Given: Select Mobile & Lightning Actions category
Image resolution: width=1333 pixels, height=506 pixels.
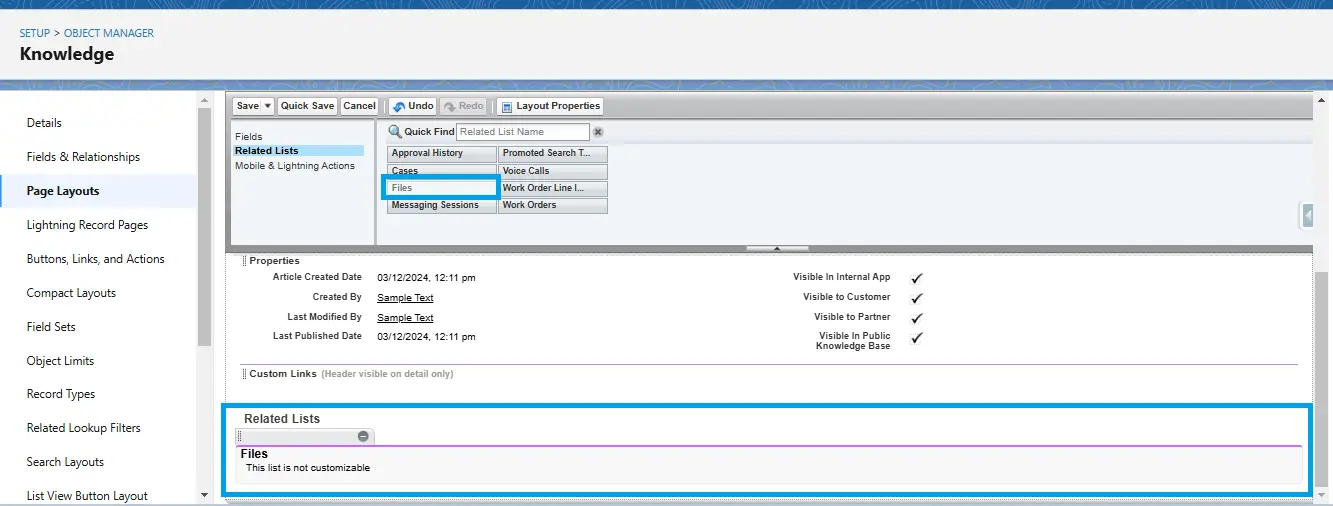Looking at the screenshot, I should point(295,166).
